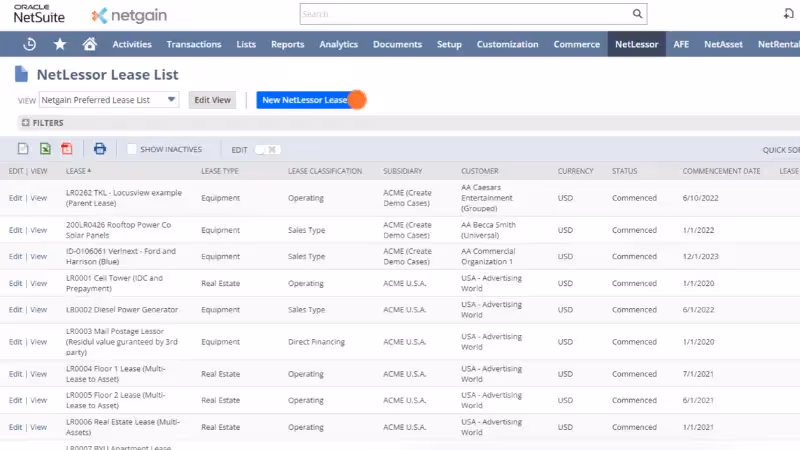The height and width of the screenshot is (450, 800).
Task: Open the Analytics menu
Action: [339, 44]
